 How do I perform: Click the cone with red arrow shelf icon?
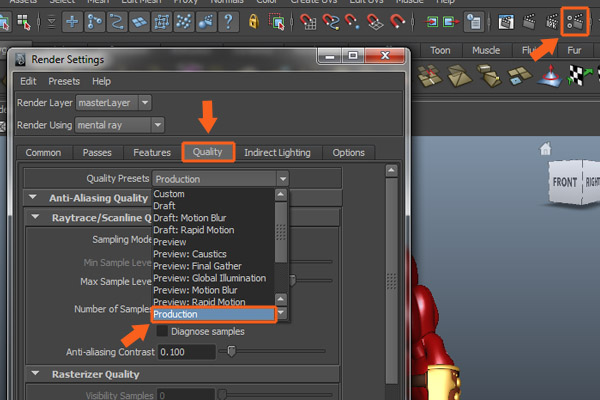point(550,75)
